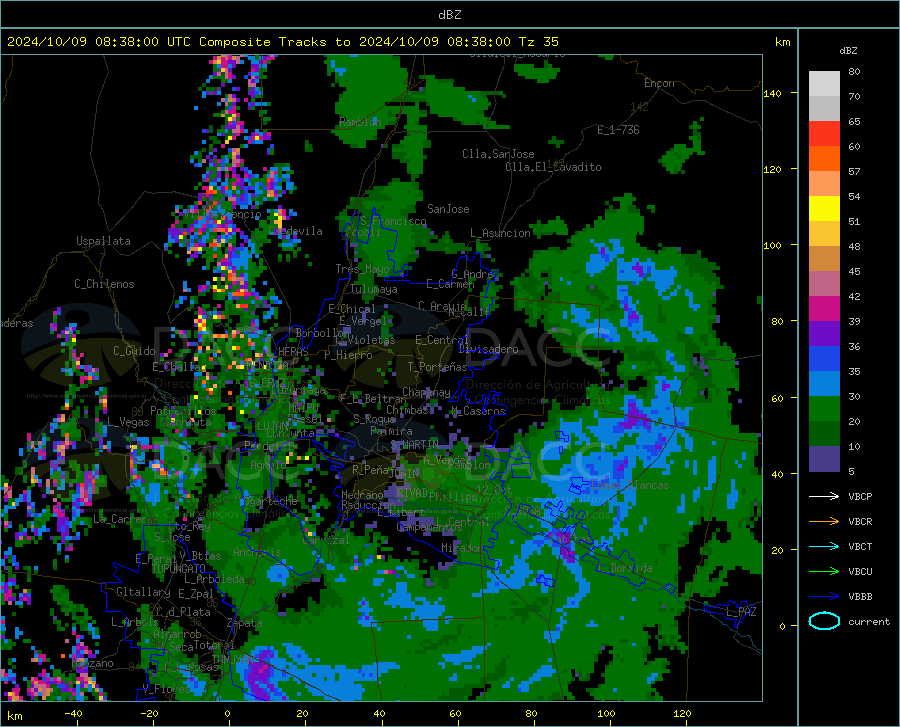Click the 140 km tick on right axis
Screen dimensions: 900x727
[x=772, y=94]
